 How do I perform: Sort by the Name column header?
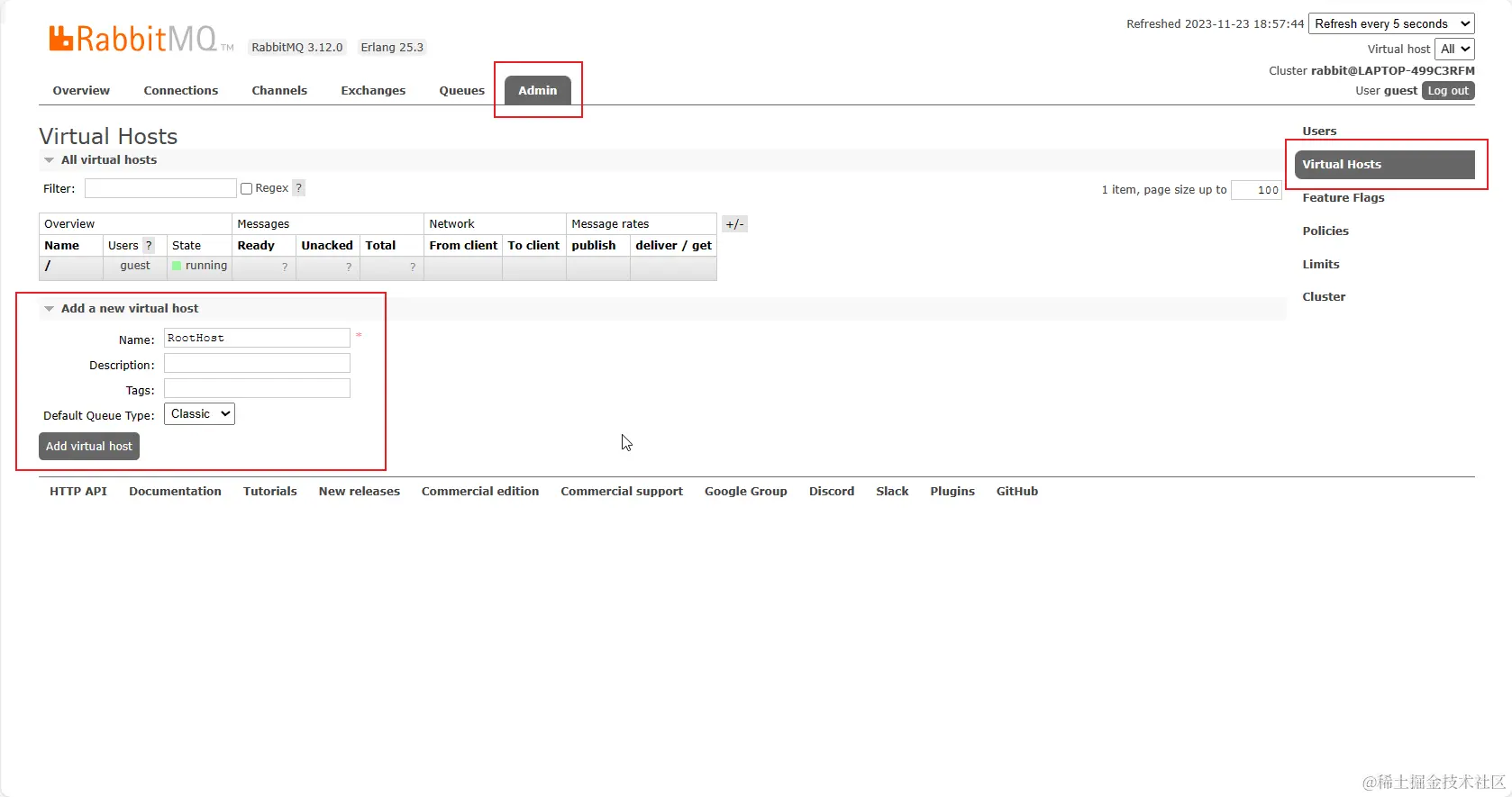tap(62, 245)
